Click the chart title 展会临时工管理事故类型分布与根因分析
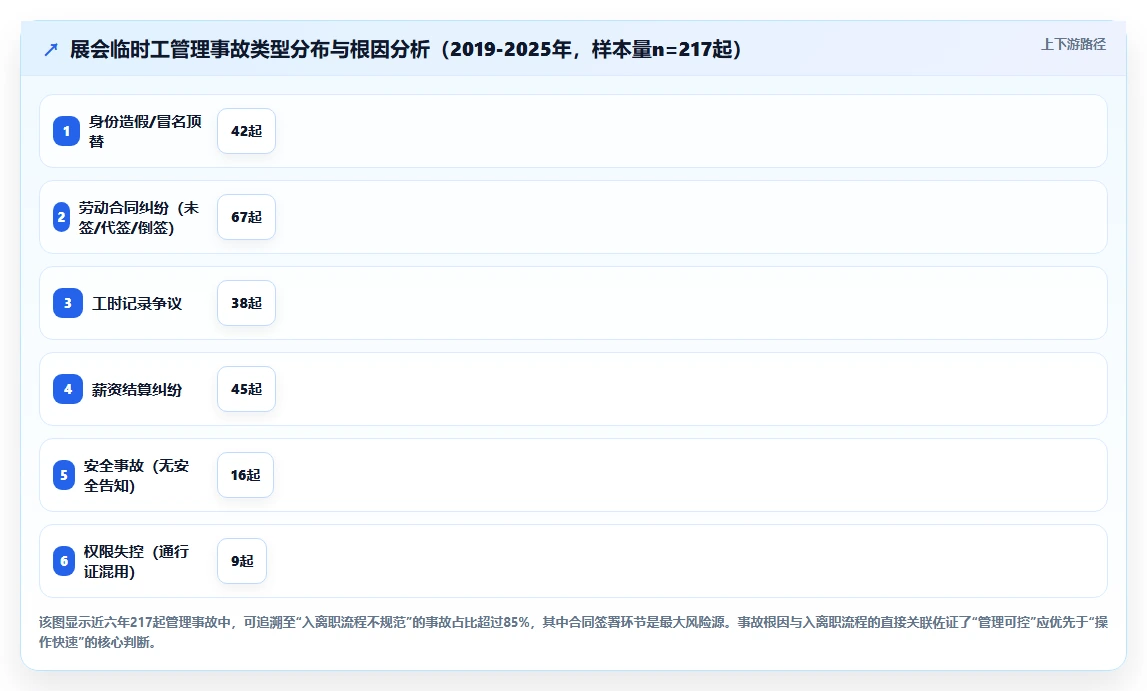The height and width of the screenshot is (691, 1147). (406, 49)
